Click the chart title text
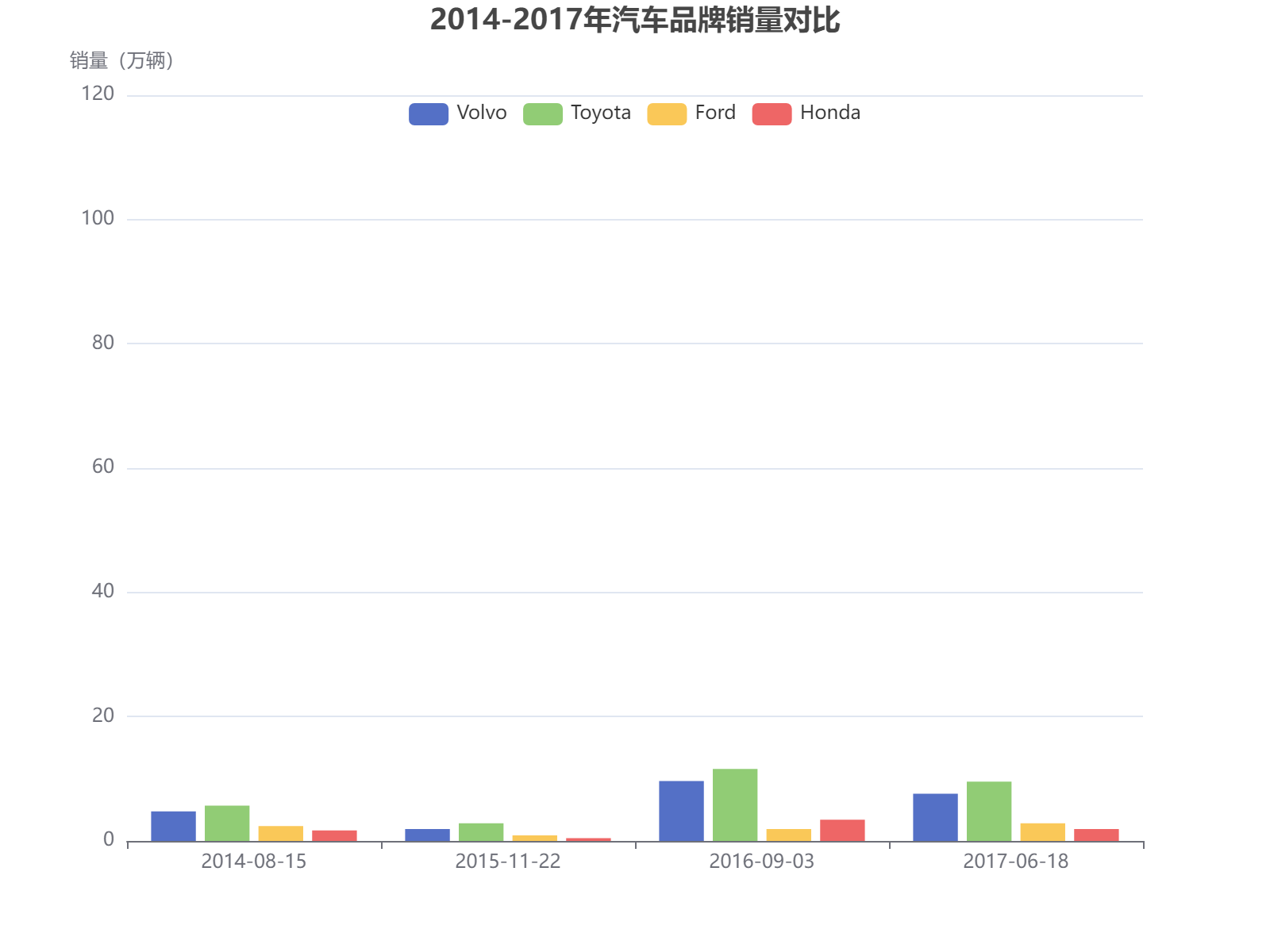Image resolution: width=1270 pixels, height=952 pixels. click(x=635, y=22)
